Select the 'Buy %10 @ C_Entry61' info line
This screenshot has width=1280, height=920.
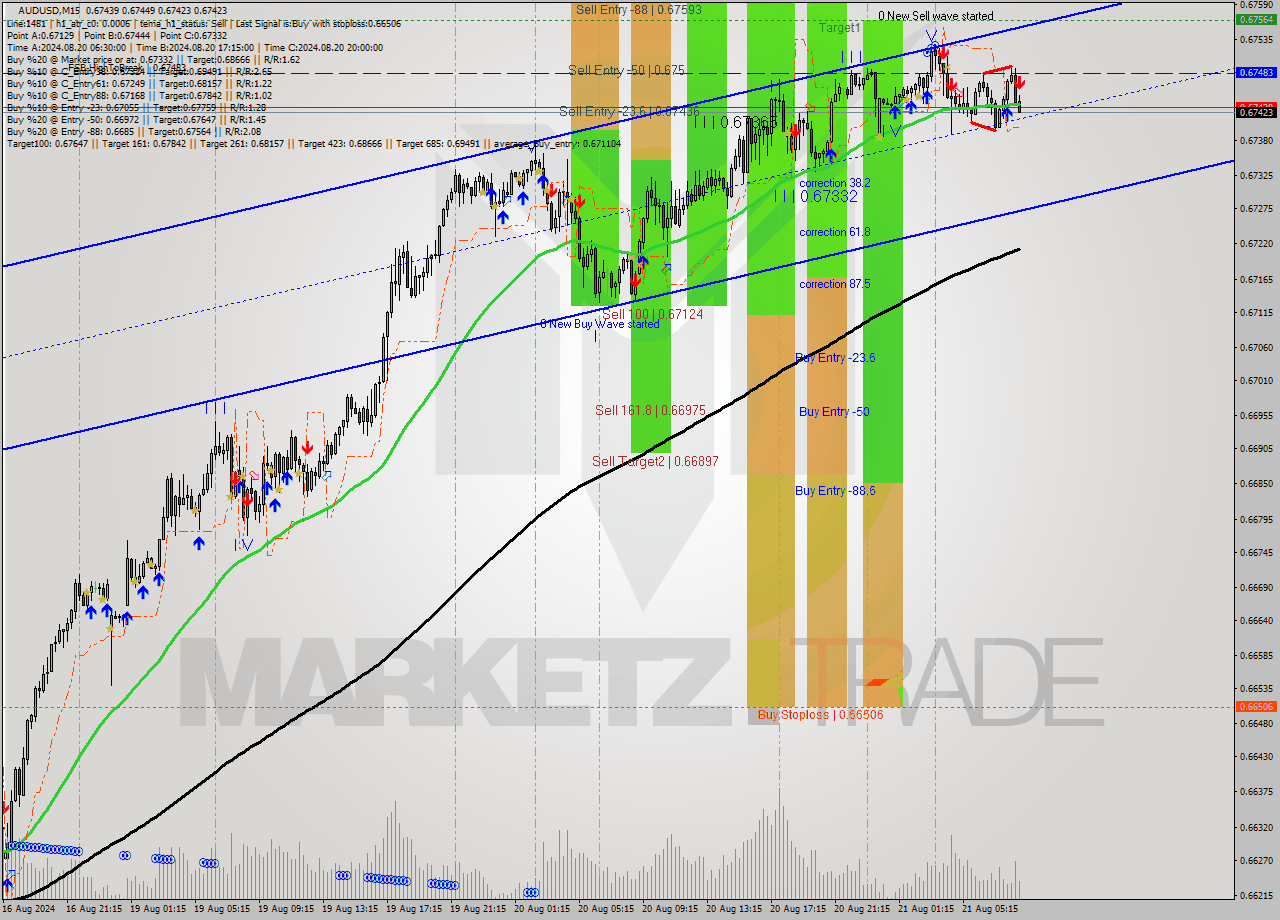click(139, 83)
